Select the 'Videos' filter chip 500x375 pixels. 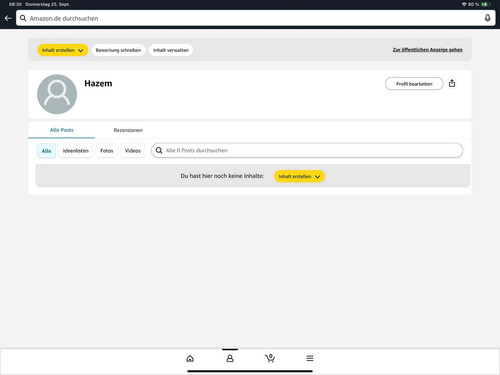point(133,151)
